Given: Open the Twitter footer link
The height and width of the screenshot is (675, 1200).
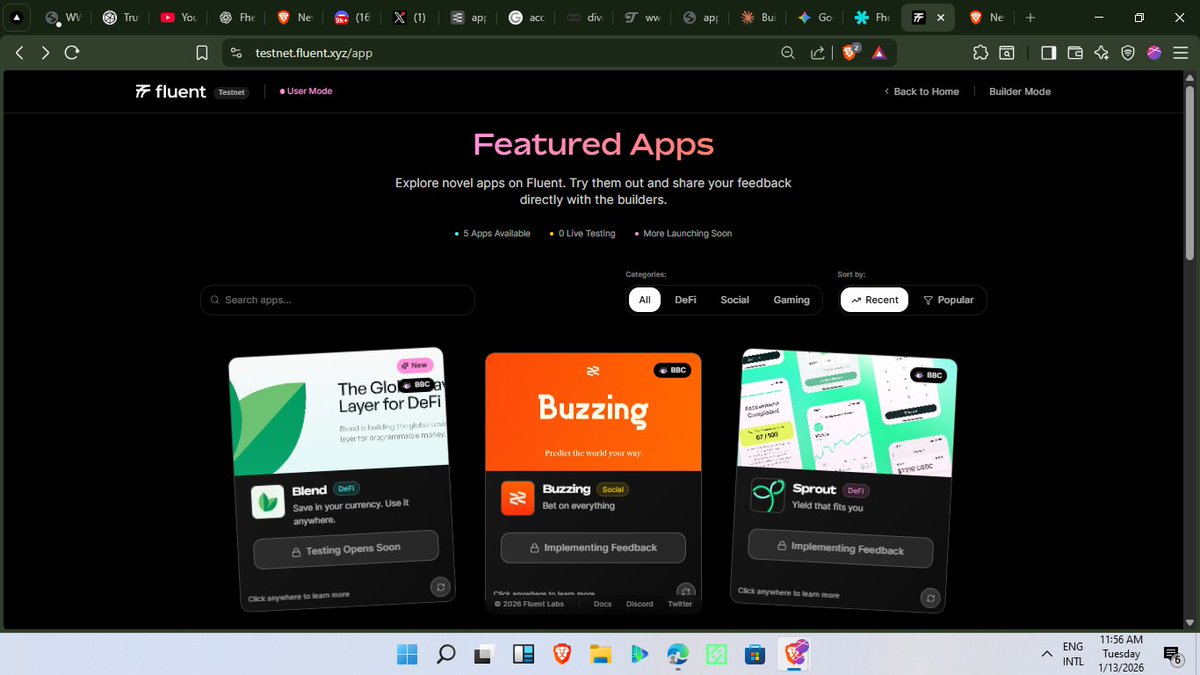Looking at the screenshot, I should (x=680, y=604).
